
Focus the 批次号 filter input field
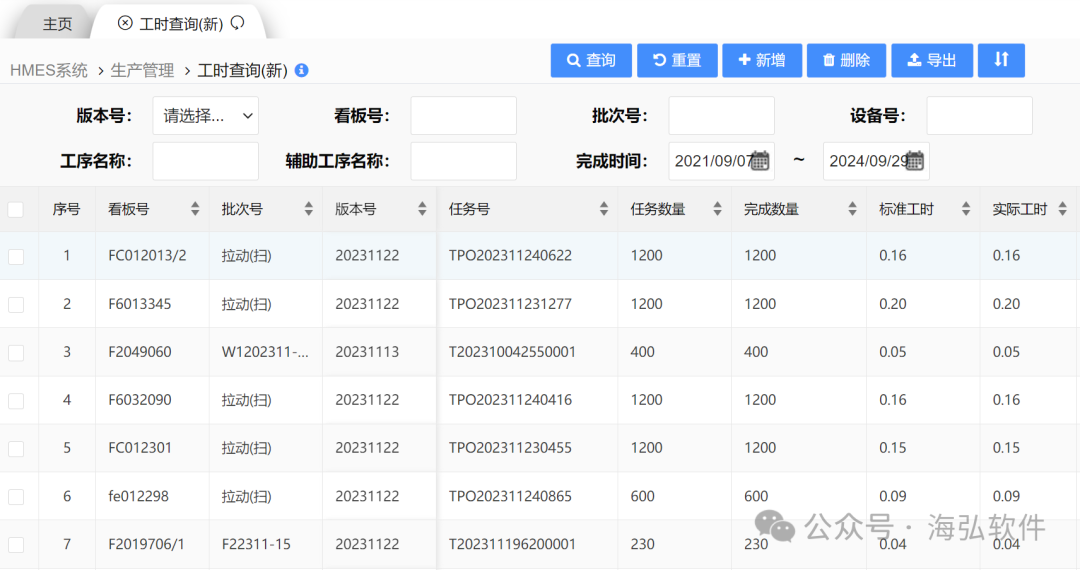tap(721, 116)
